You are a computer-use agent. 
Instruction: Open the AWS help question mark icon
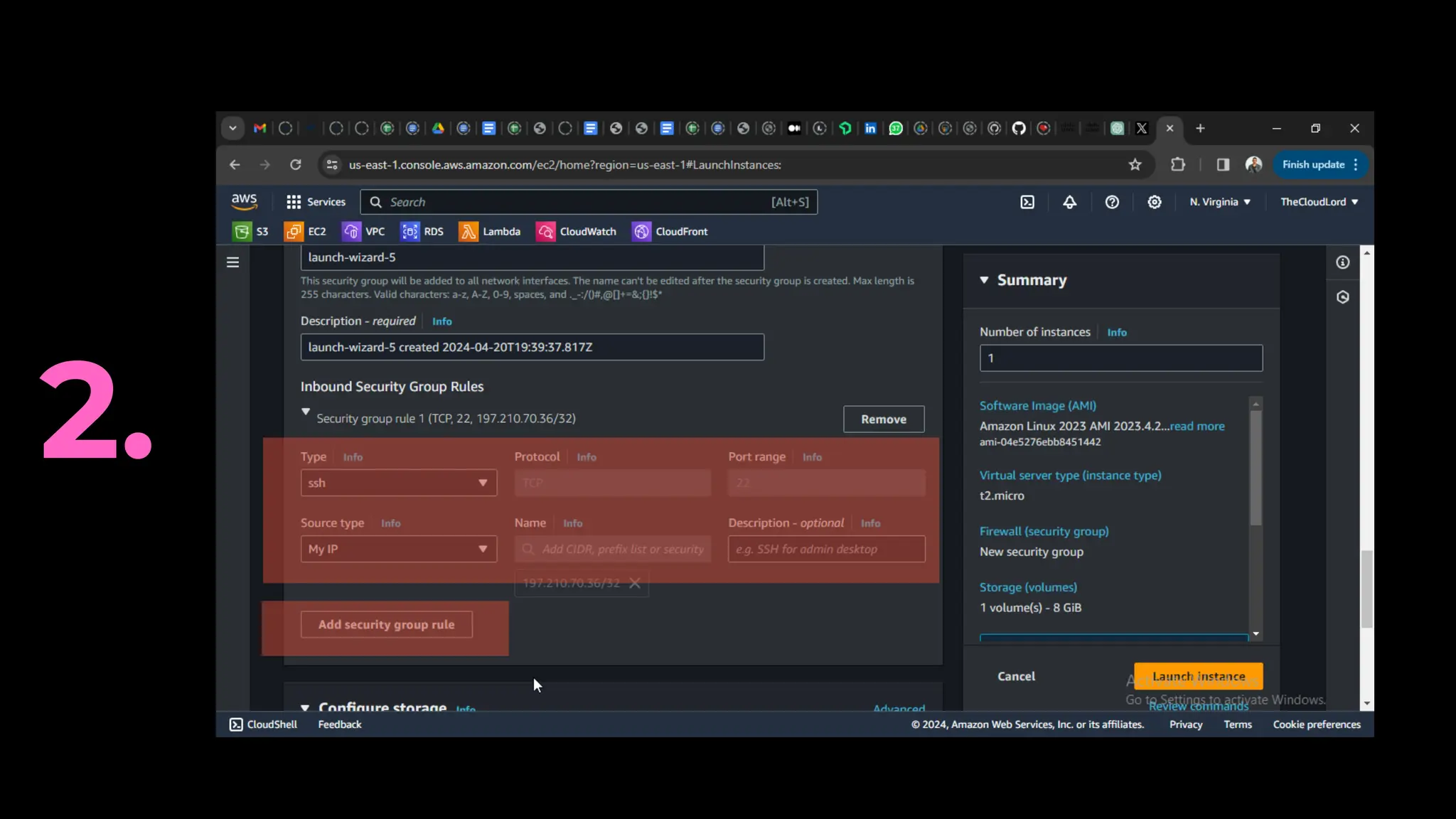1112,203
